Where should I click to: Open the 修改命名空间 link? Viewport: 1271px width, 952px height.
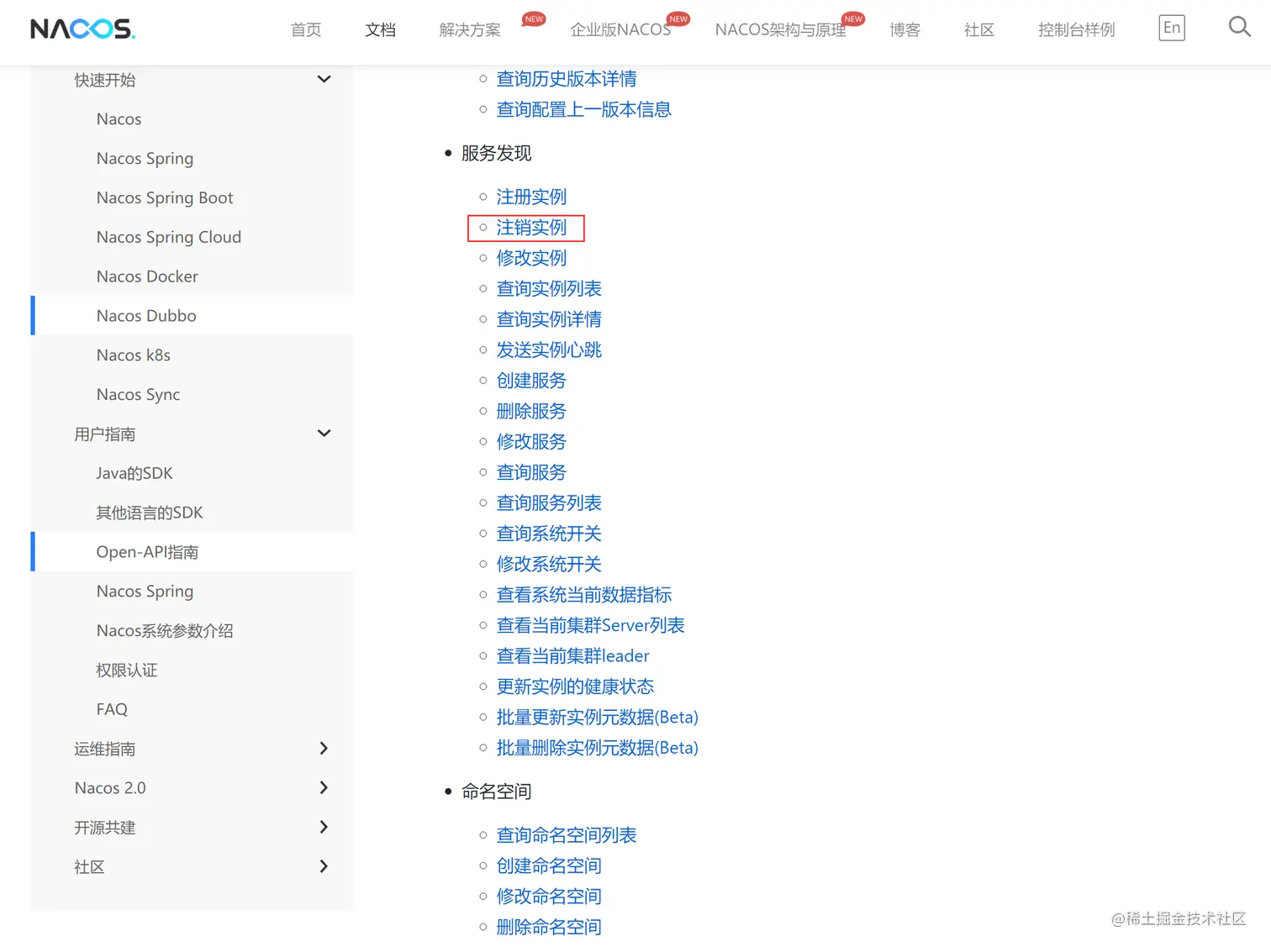click(x=549, y=897)
